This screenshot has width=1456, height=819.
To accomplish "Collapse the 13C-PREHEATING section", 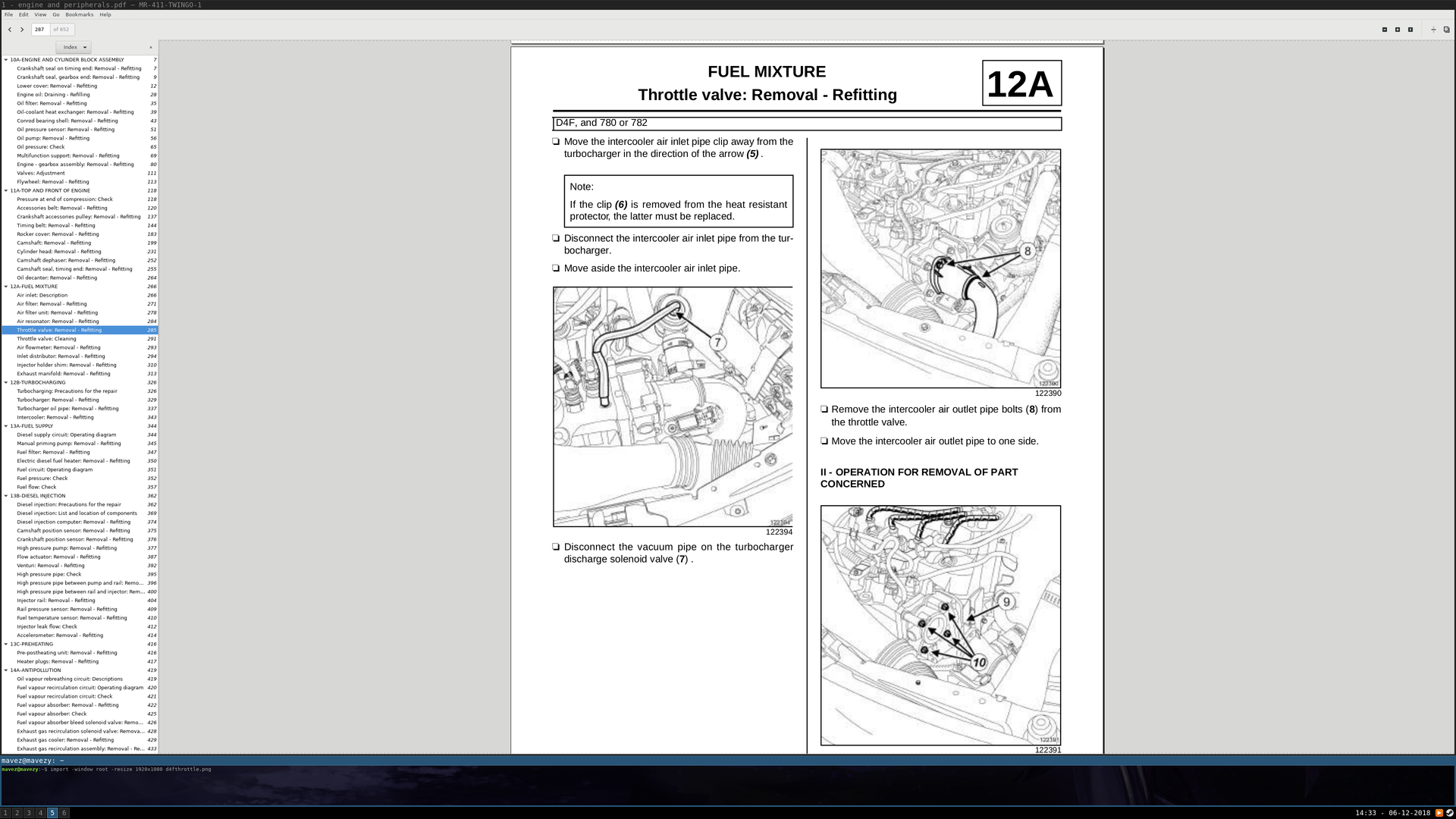I will point(6,645).
